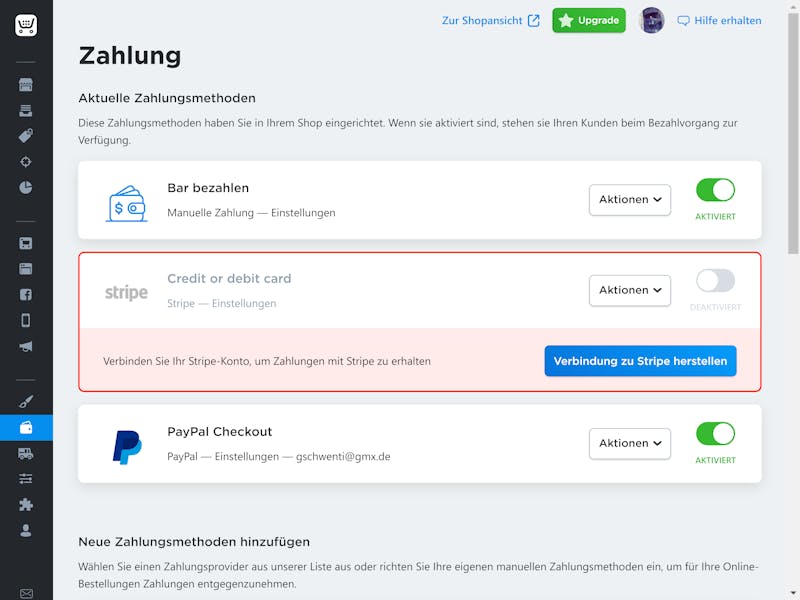Enable the Stripe credit card toggle
Image resolution: width=800 pixels, height=600 pixels.
tap(715, 281)
